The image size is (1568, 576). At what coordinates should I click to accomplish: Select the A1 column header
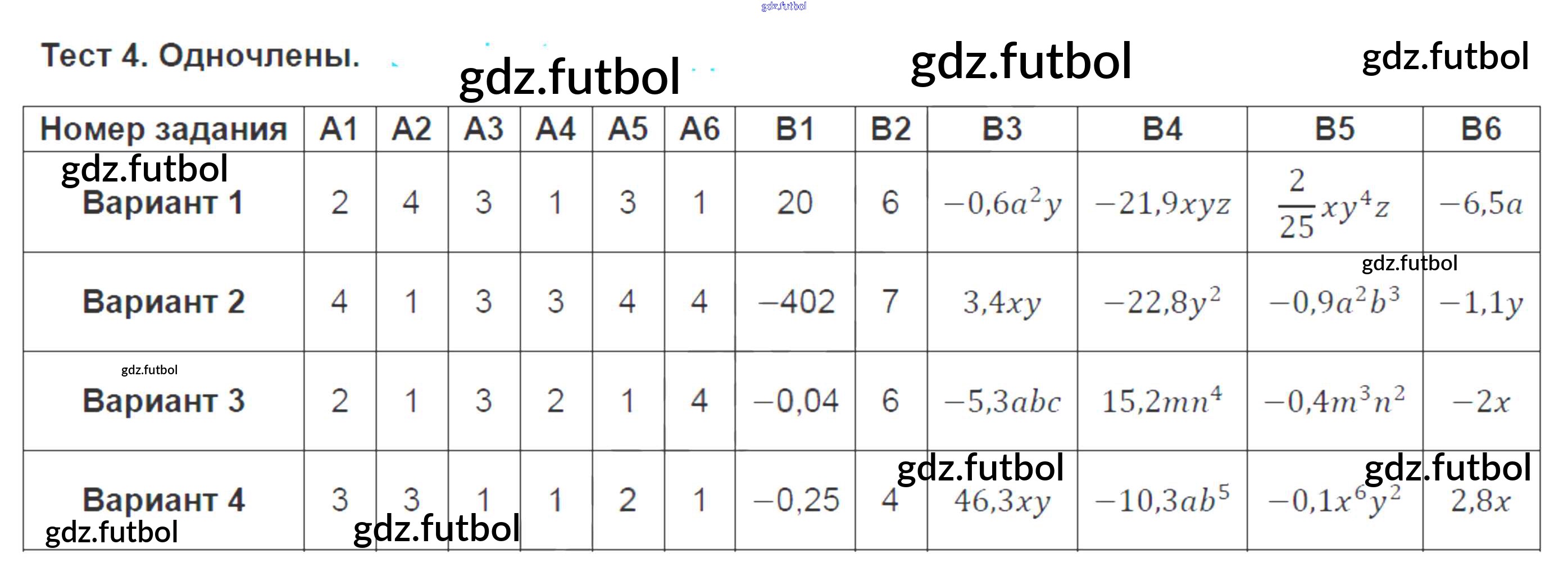[340, 129]
